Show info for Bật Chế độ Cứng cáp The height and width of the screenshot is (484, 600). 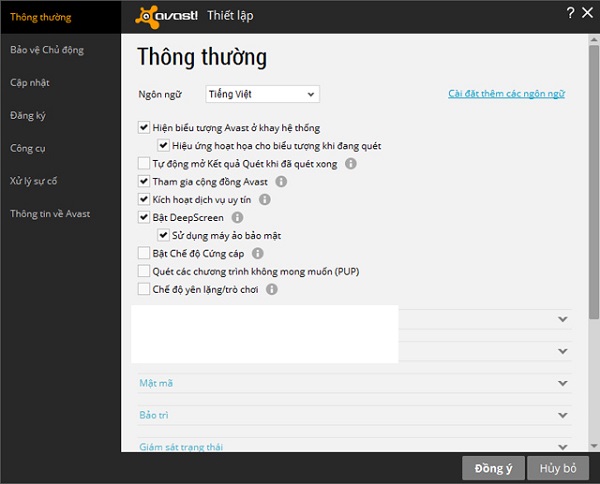click(x=258, y=253)
